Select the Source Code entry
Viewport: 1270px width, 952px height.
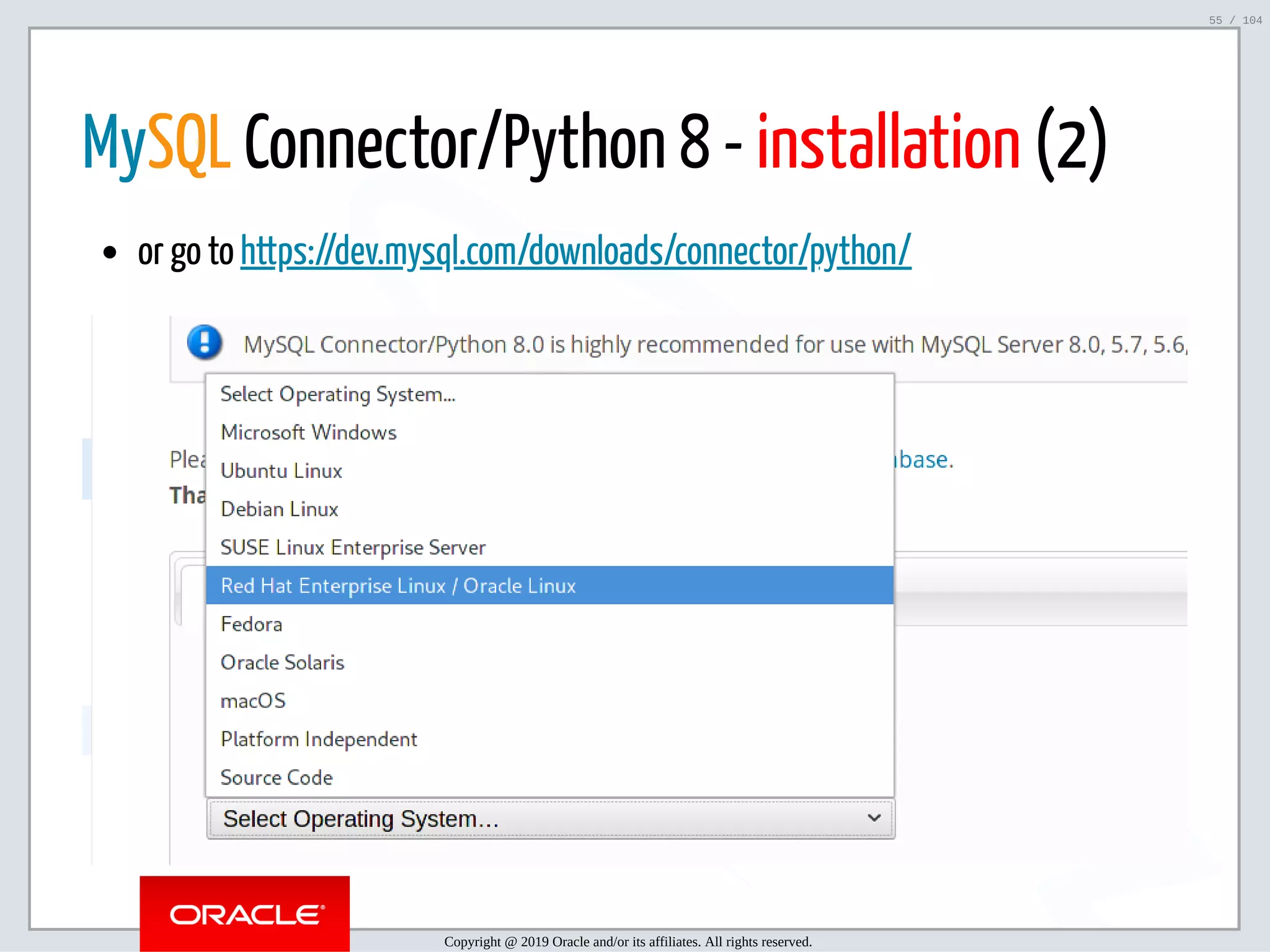[277, 778]
